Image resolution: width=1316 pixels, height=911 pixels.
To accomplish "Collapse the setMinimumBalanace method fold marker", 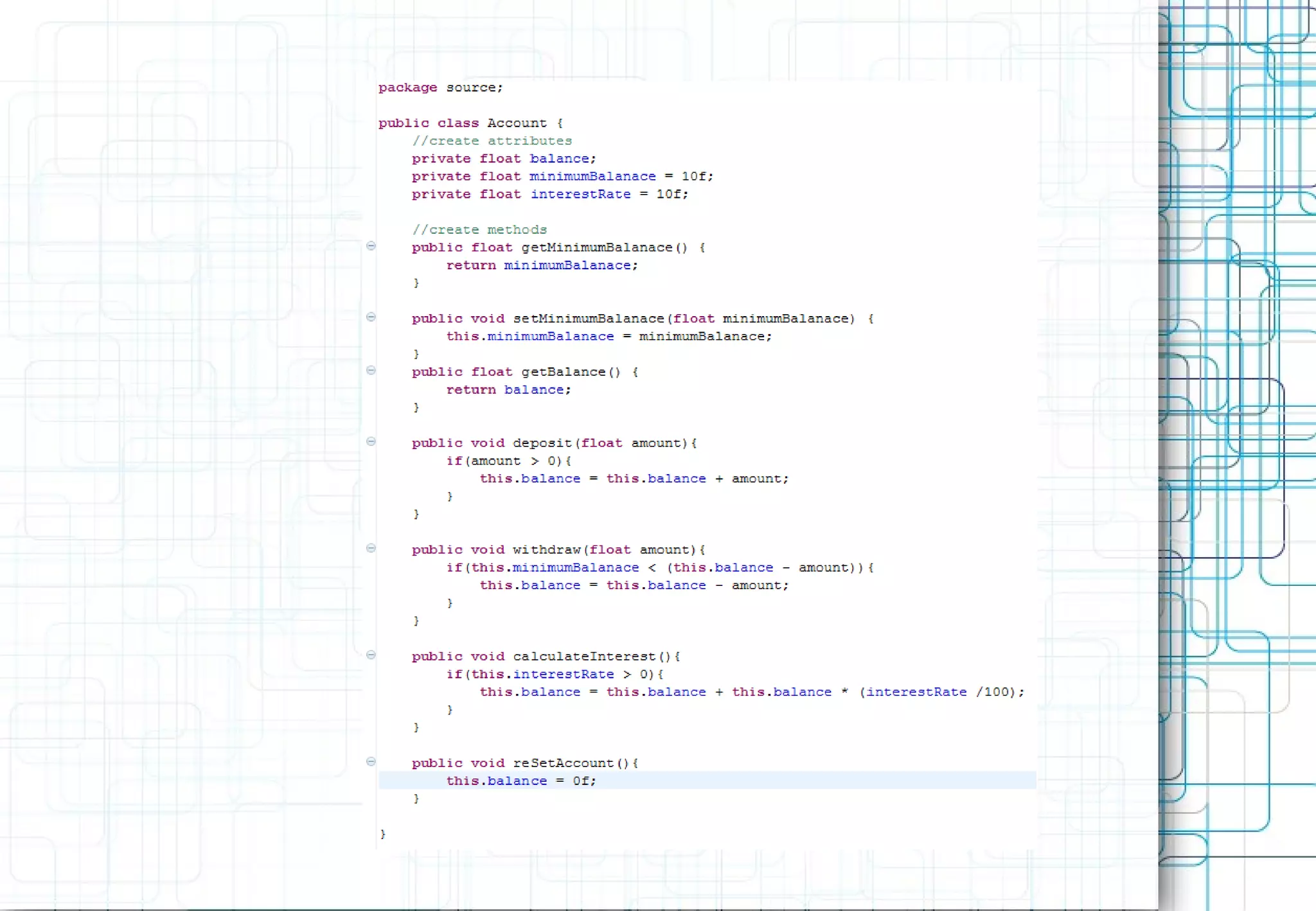I will click(371, 317).
